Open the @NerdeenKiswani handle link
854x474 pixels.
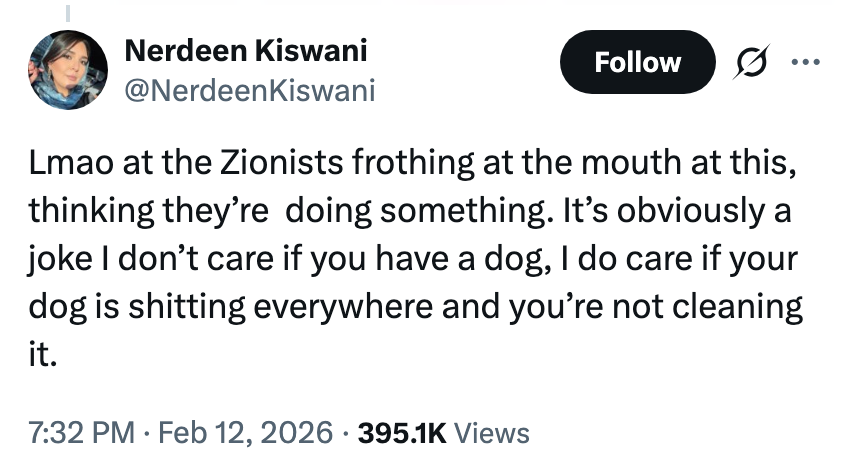250,91
